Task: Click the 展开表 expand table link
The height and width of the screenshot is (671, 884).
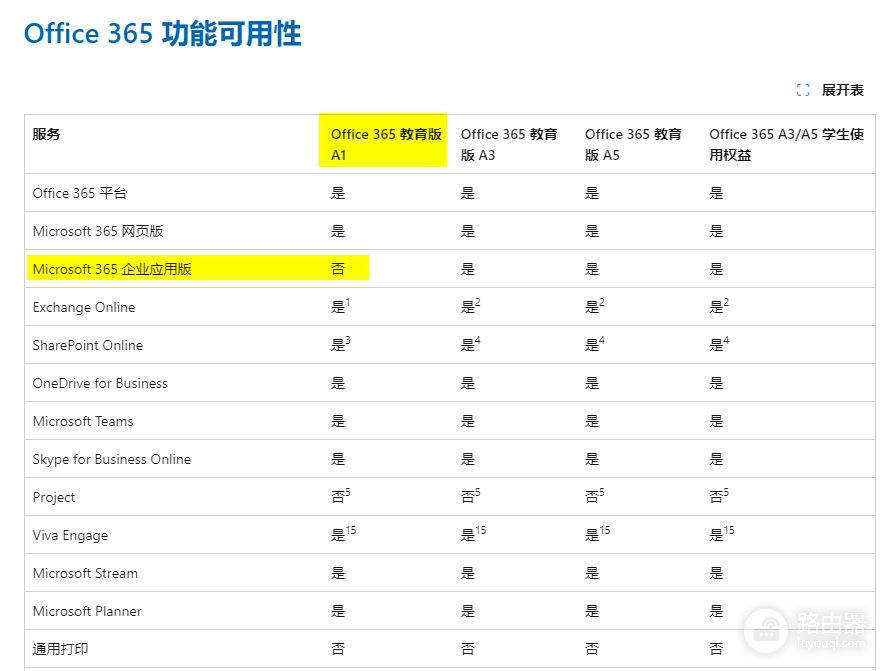Action: 842,90
